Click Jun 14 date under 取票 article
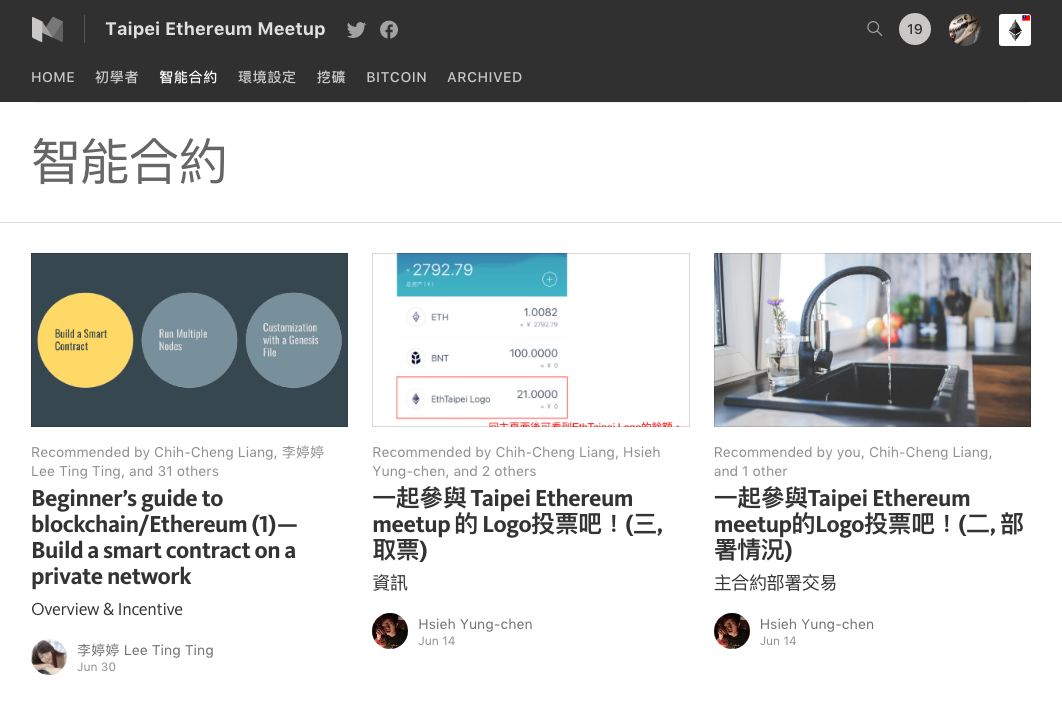The image size is (1062, 728). point(437,641)
